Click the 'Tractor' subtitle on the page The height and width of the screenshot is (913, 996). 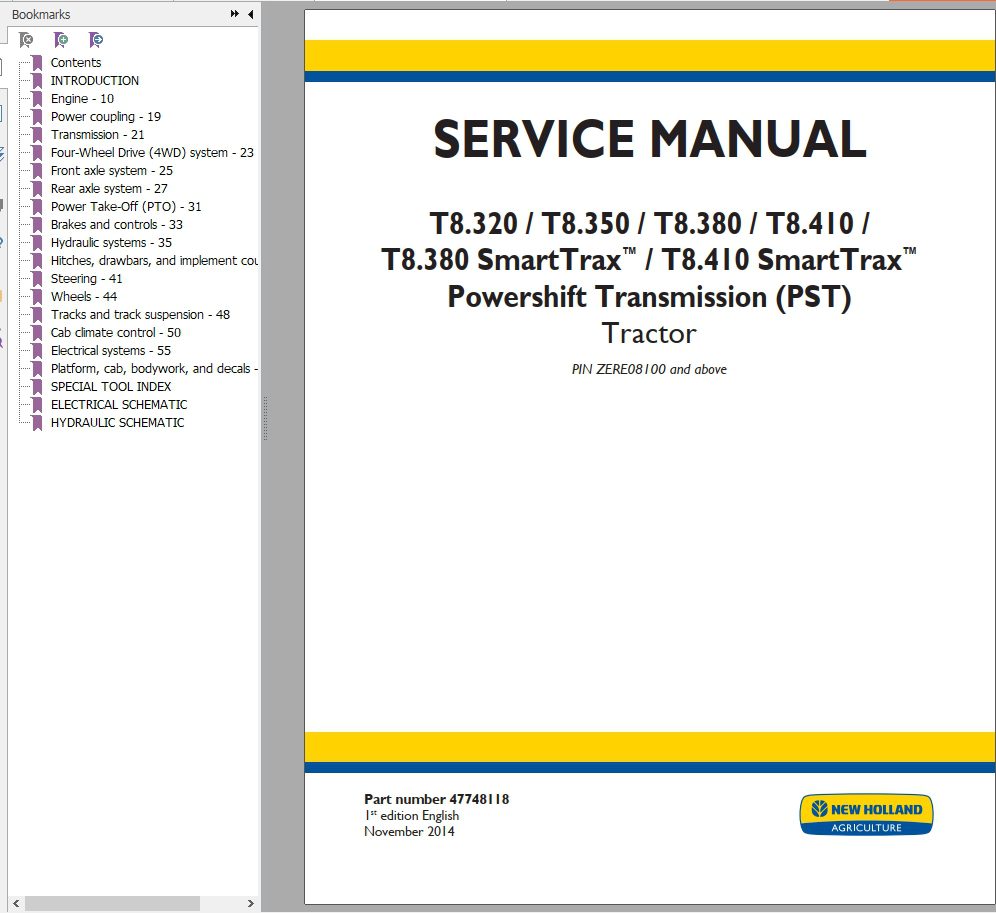coord(649,334)
